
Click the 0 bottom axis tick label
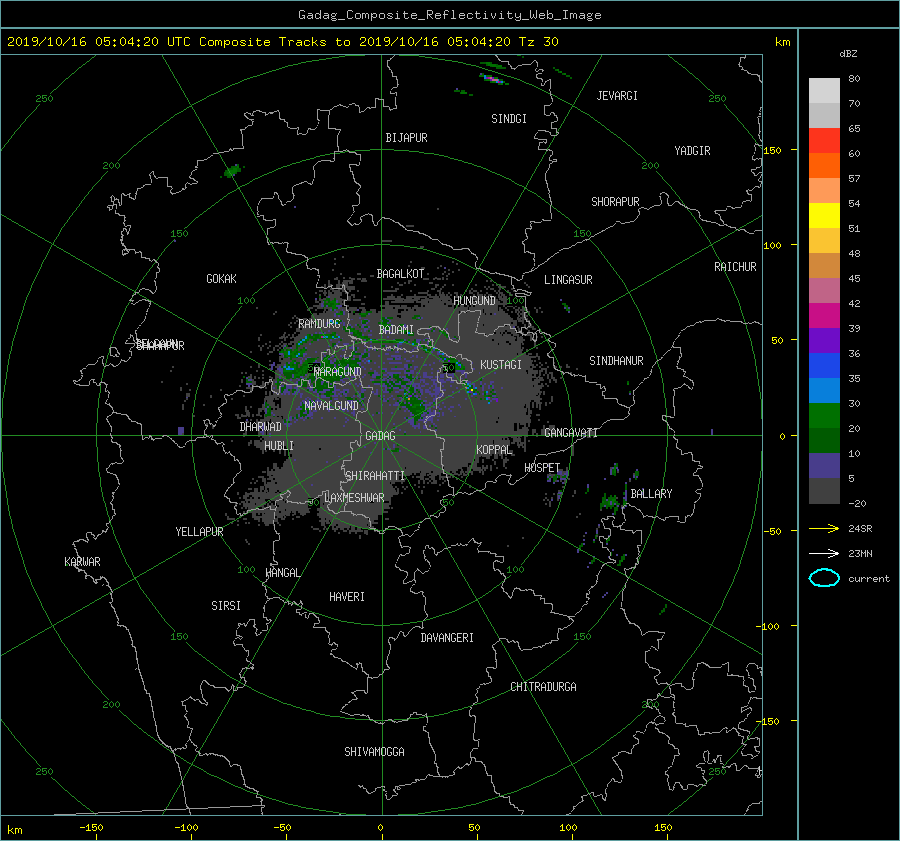click(x=380, y=828)
